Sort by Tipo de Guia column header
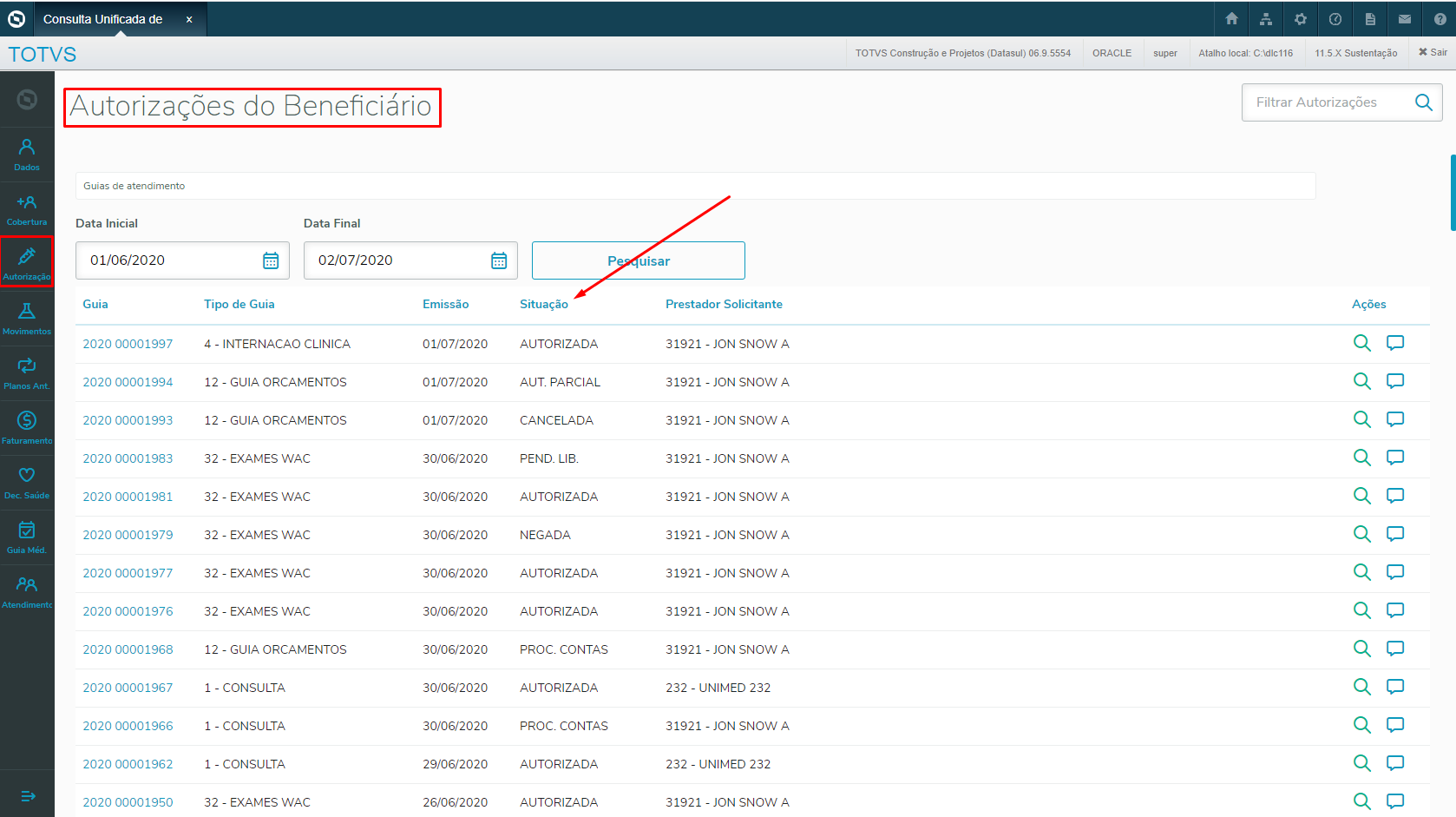 click(x=239, y=304)
